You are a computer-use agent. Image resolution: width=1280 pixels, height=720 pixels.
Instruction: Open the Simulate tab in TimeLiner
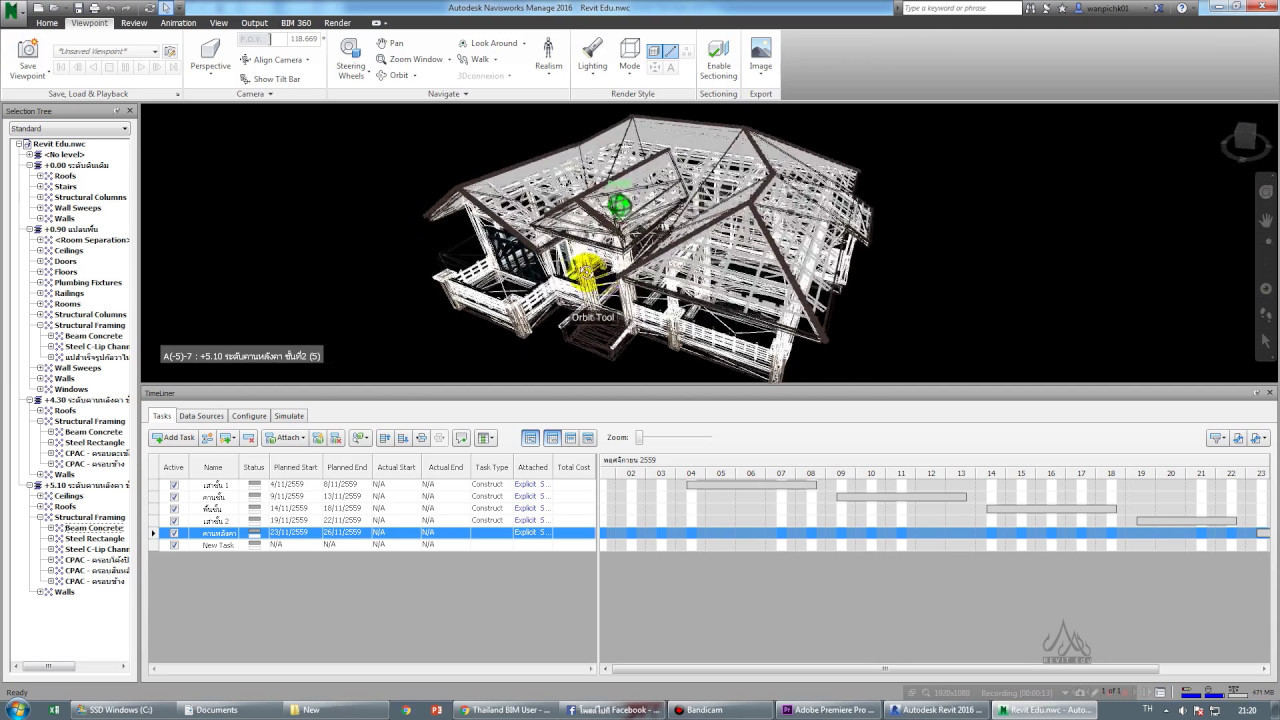click(289, 416)
